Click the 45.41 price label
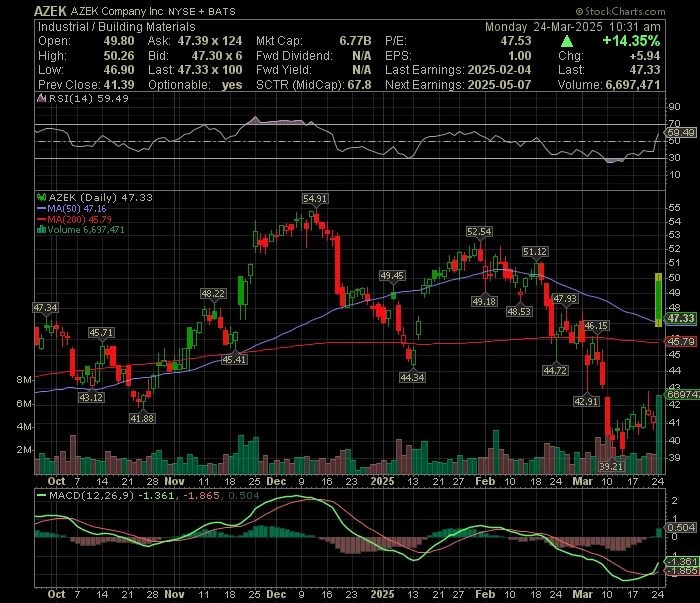This screenshot has width=700, height=603. pos(234,359)
